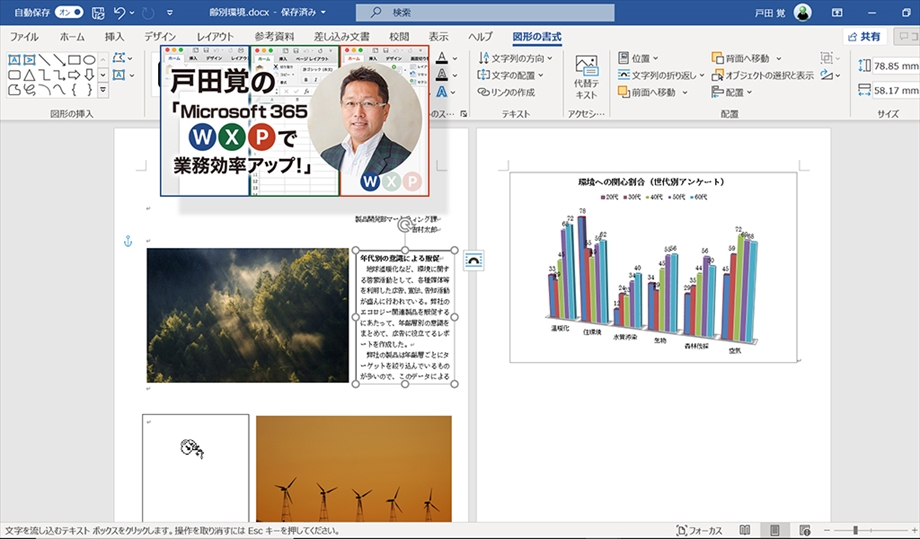Open the 参考資料 tab

click(x=274, y=36)
